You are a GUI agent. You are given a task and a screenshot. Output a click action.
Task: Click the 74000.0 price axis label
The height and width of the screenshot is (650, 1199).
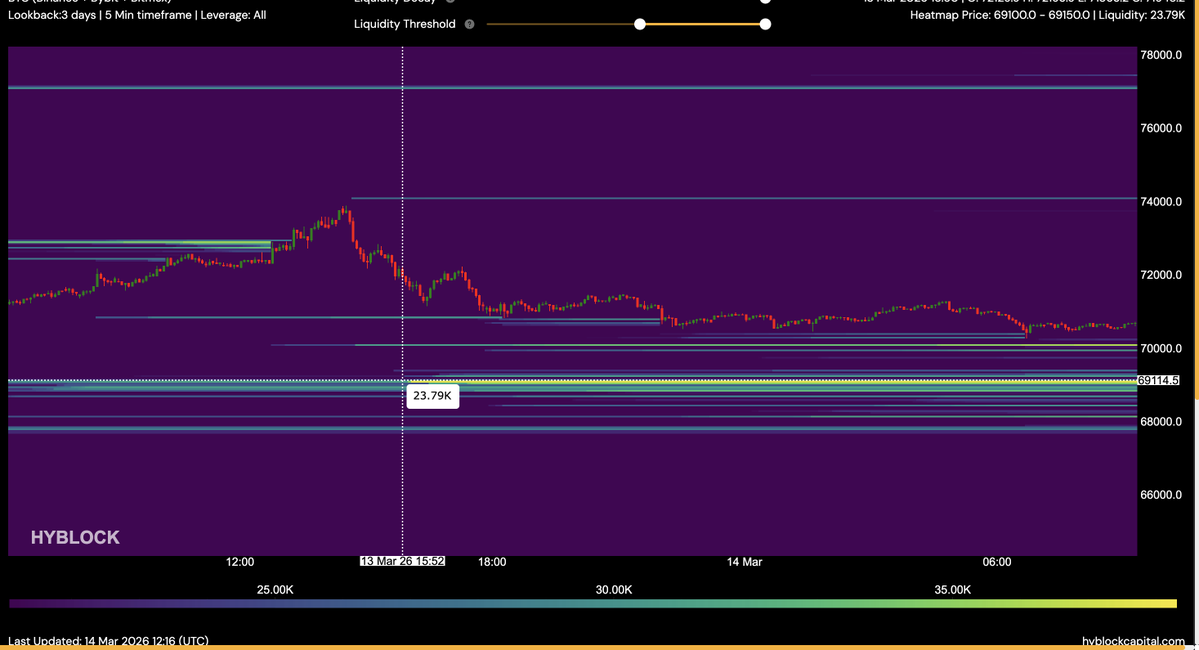(1161, 202)
